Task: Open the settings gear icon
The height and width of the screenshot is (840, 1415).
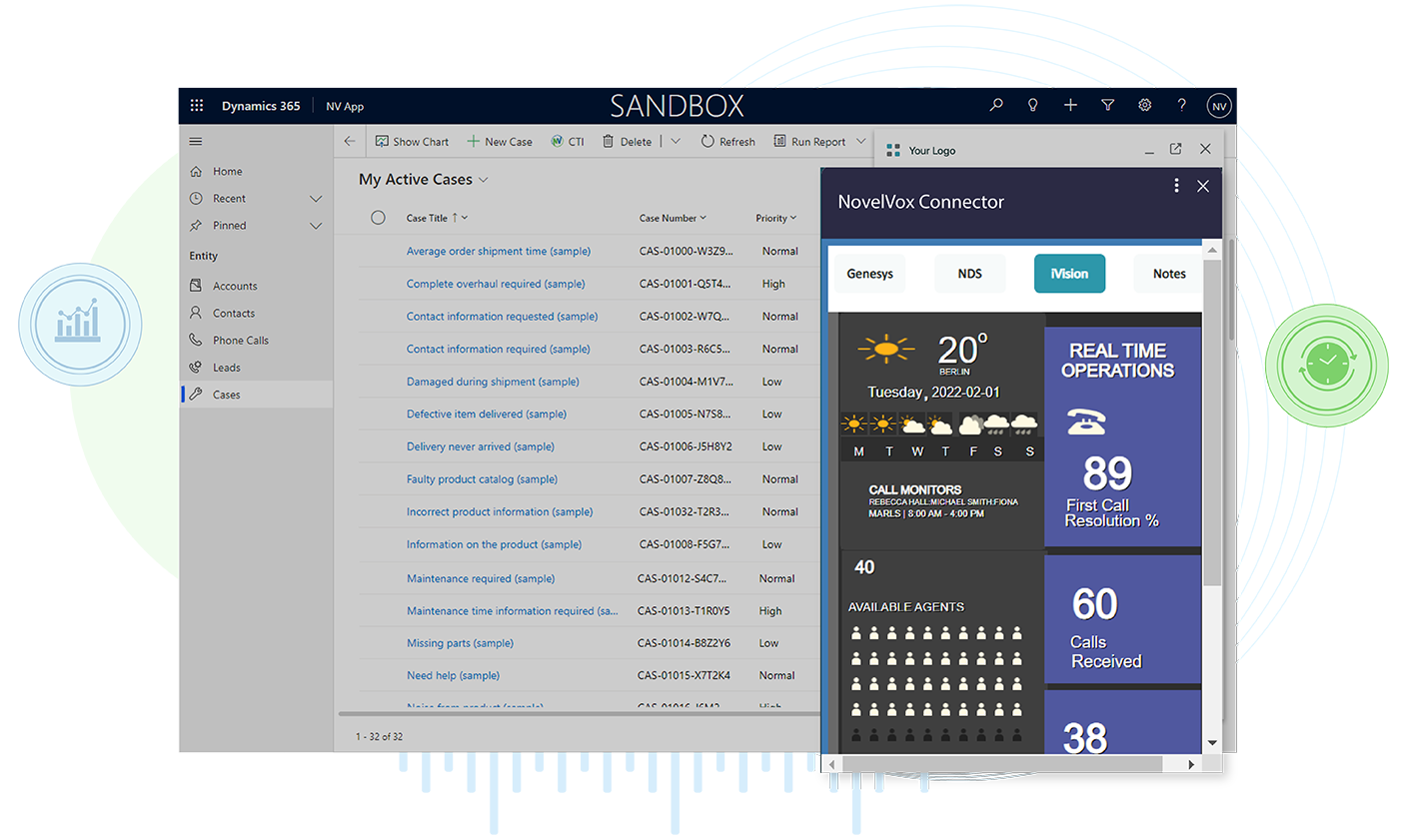Action: pos(1145,105)
